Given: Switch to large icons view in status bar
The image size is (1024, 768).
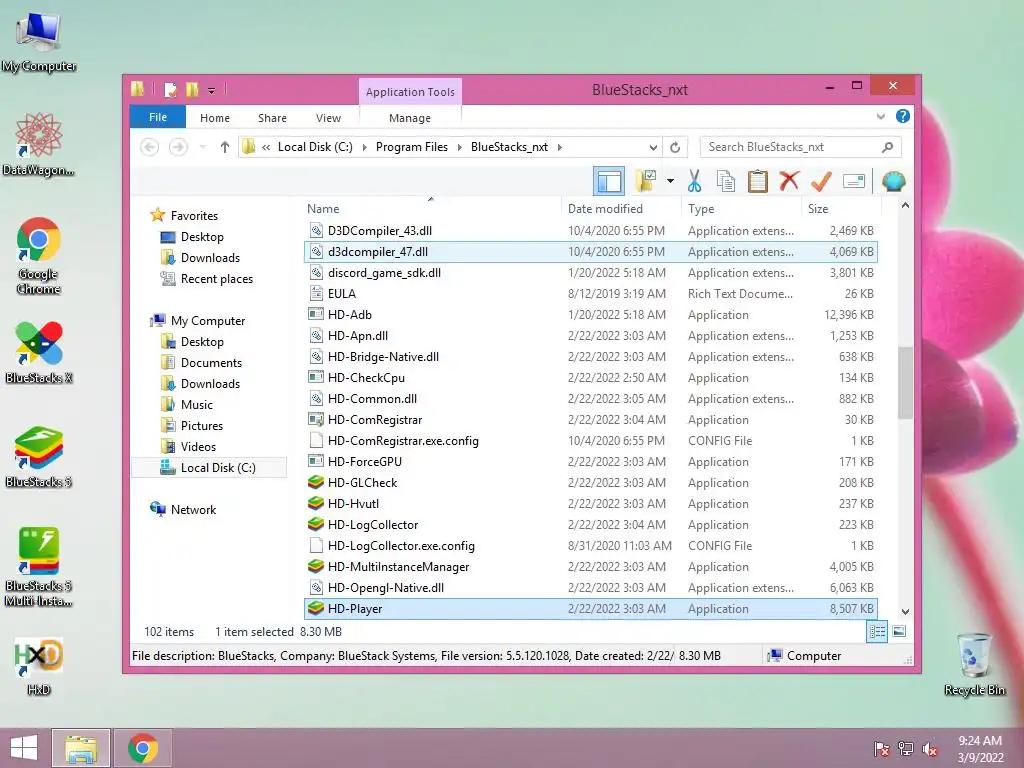Looking at the screenshot, I should [x=899, y=631].
